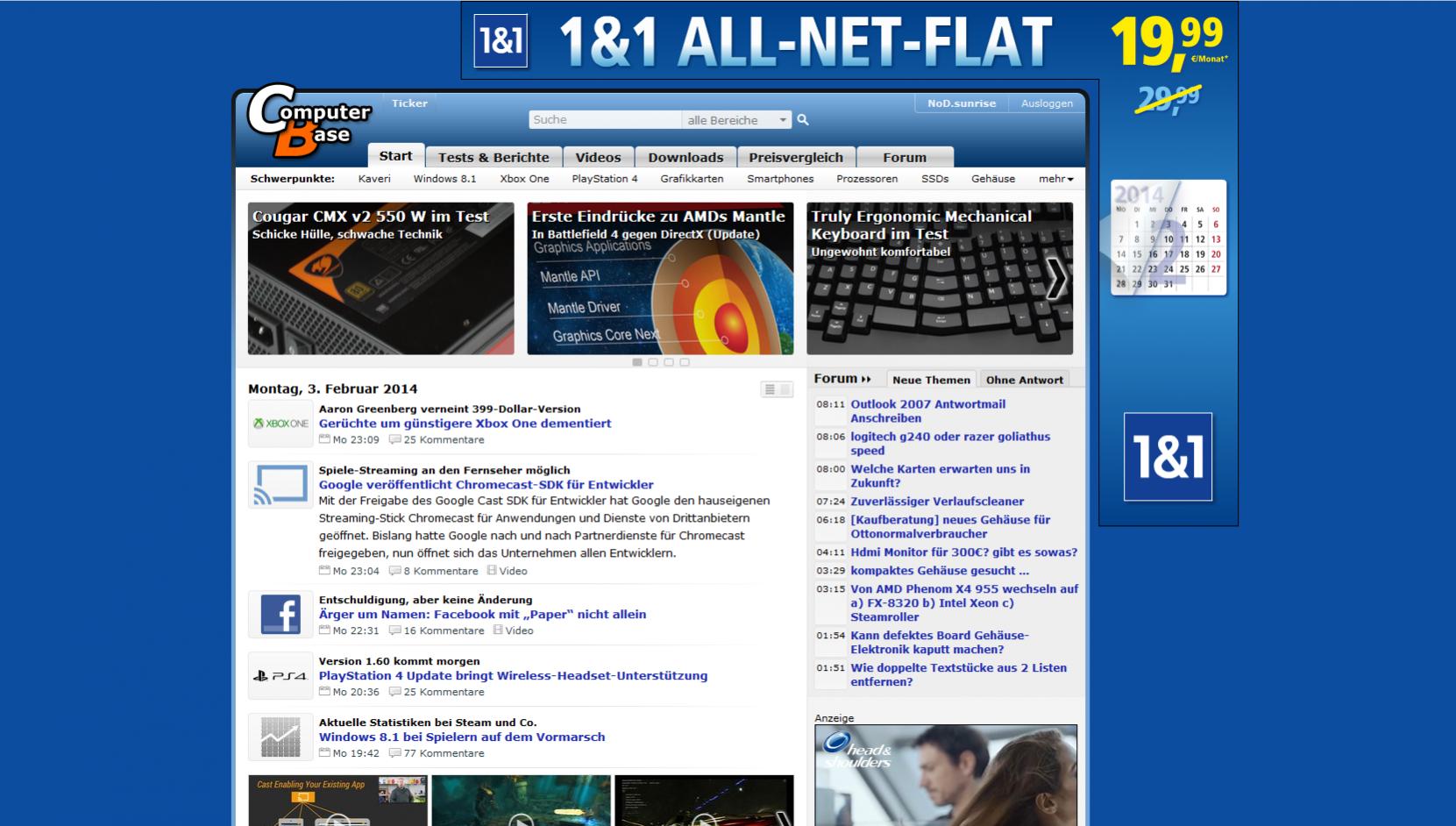Screen dimensions: 1456x826
Task: Open 'Gerüchte um günstigere Xbox One dementiert' article
Action: [465, 424]
